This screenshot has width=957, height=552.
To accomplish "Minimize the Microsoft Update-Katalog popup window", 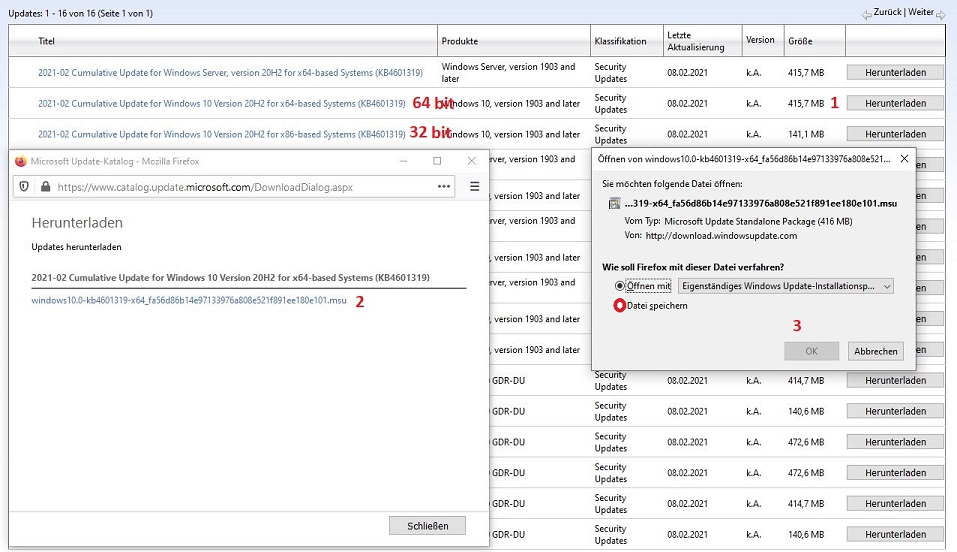I will pyautogui.click(x=403, y=161).
